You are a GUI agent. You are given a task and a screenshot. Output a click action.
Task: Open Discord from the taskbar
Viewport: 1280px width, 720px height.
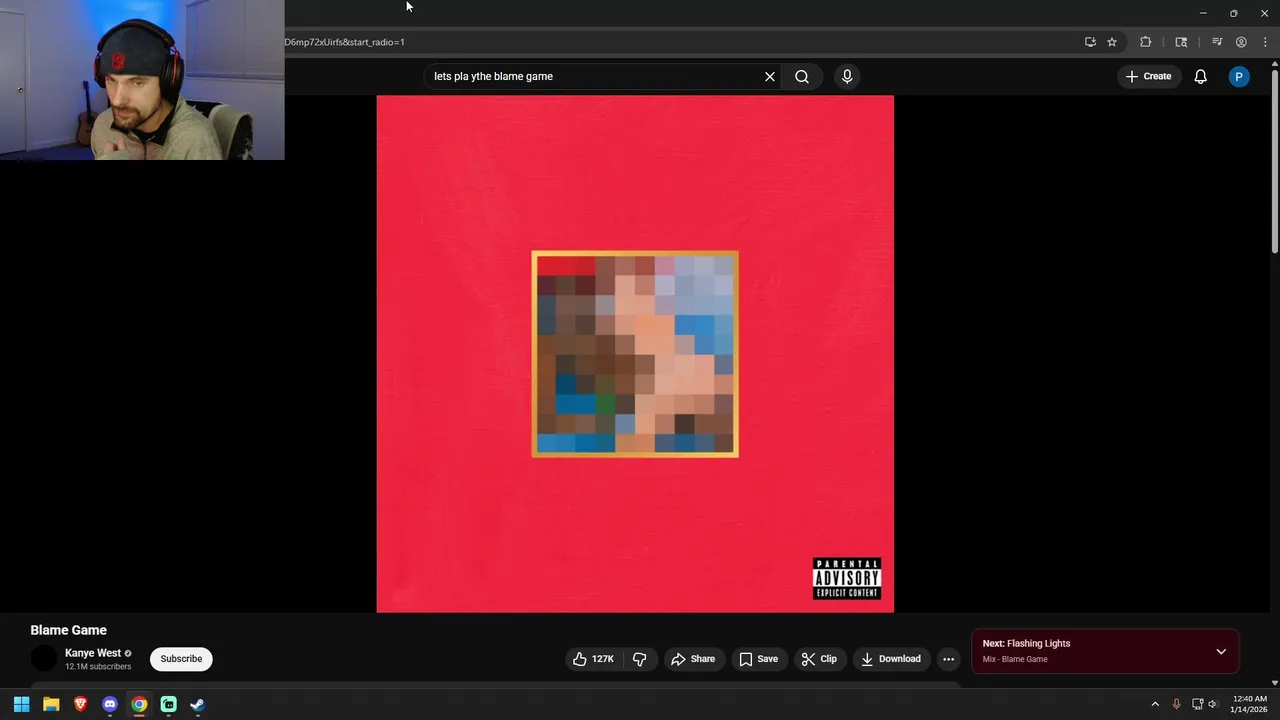click(x=110, y=704)
